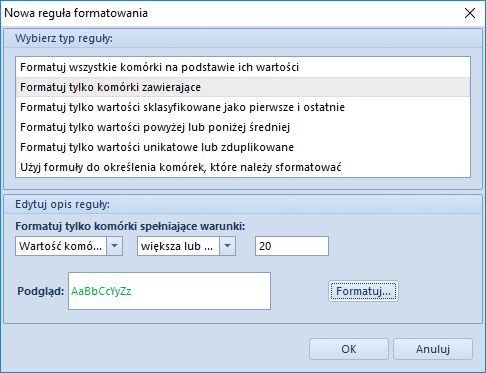486x373 pixels.
Task: Open the Formatuj... button
Action: pyautogui.click(x=363, y=291)
